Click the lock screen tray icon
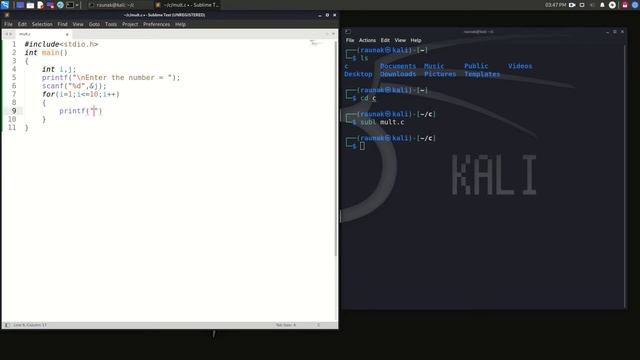Screen dimensions: 640x360 [625, 5]
